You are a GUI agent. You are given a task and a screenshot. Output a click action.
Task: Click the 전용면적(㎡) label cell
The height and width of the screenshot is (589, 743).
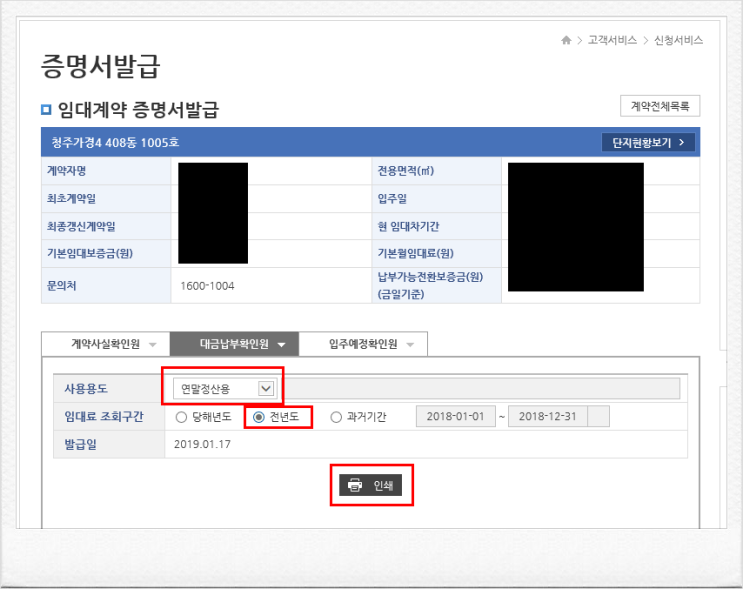click(436, 171)
